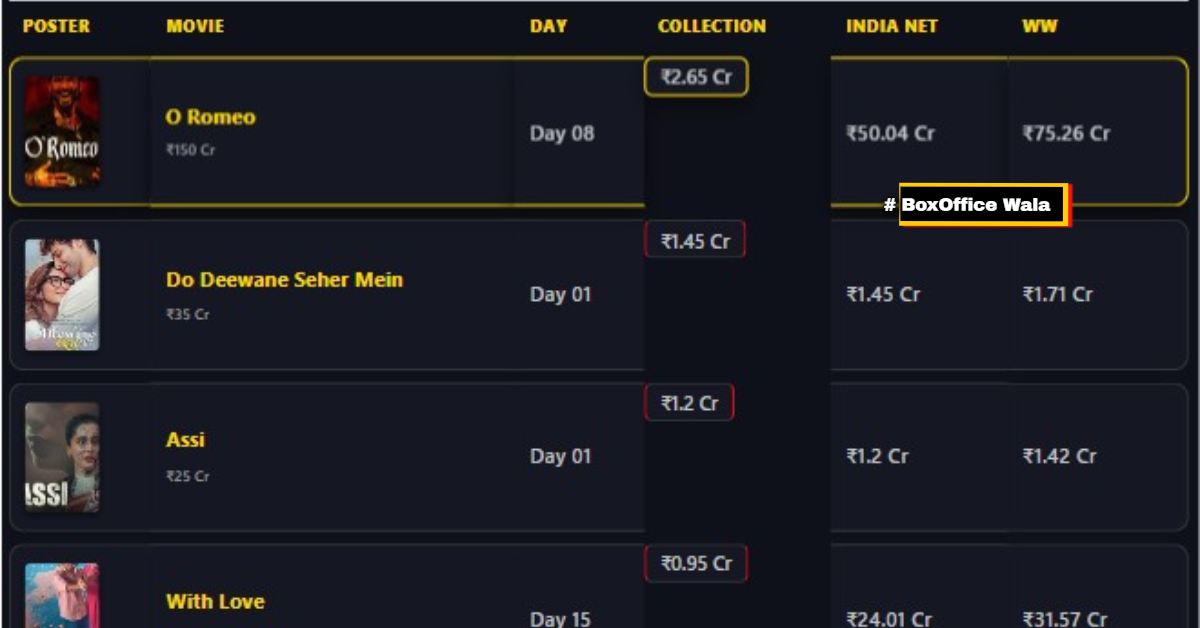The height and width of the screenshot is (628, 1200).
Task: Open the O Romeo movie title link
Action: 210,117
